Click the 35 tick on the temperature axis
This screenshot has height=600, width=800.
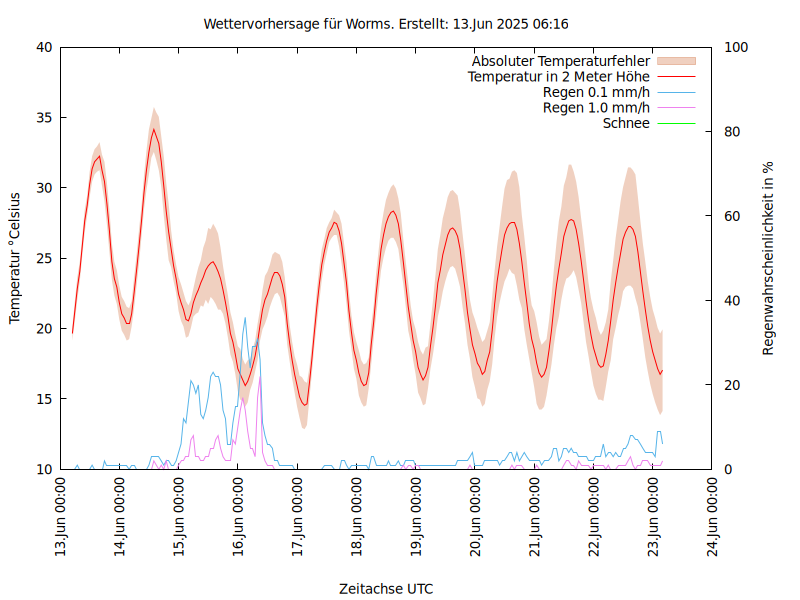[x=43, y=118]
